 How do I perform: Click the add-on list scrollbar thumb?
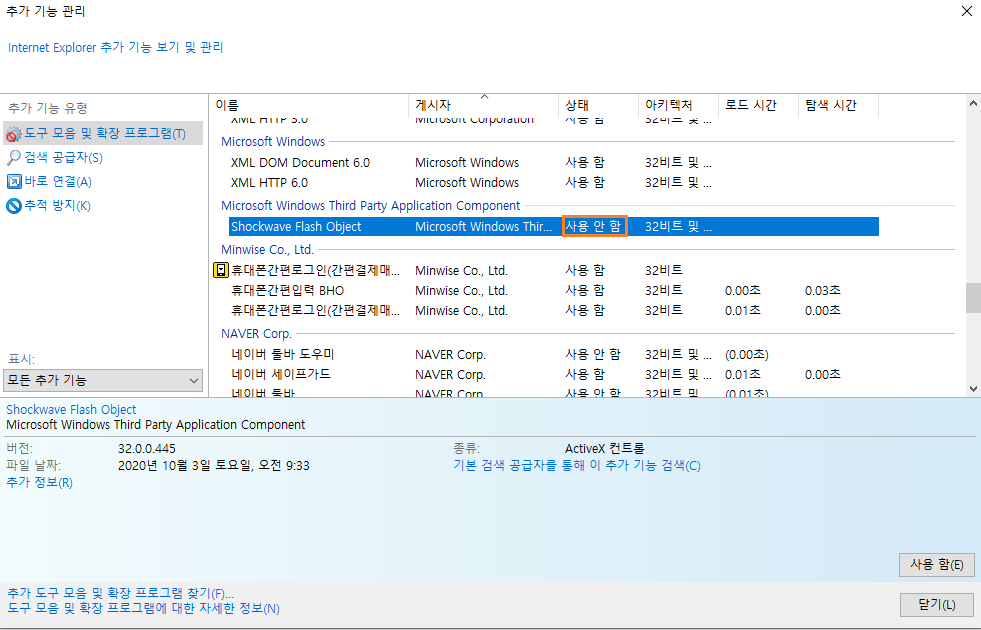[973, 298]
